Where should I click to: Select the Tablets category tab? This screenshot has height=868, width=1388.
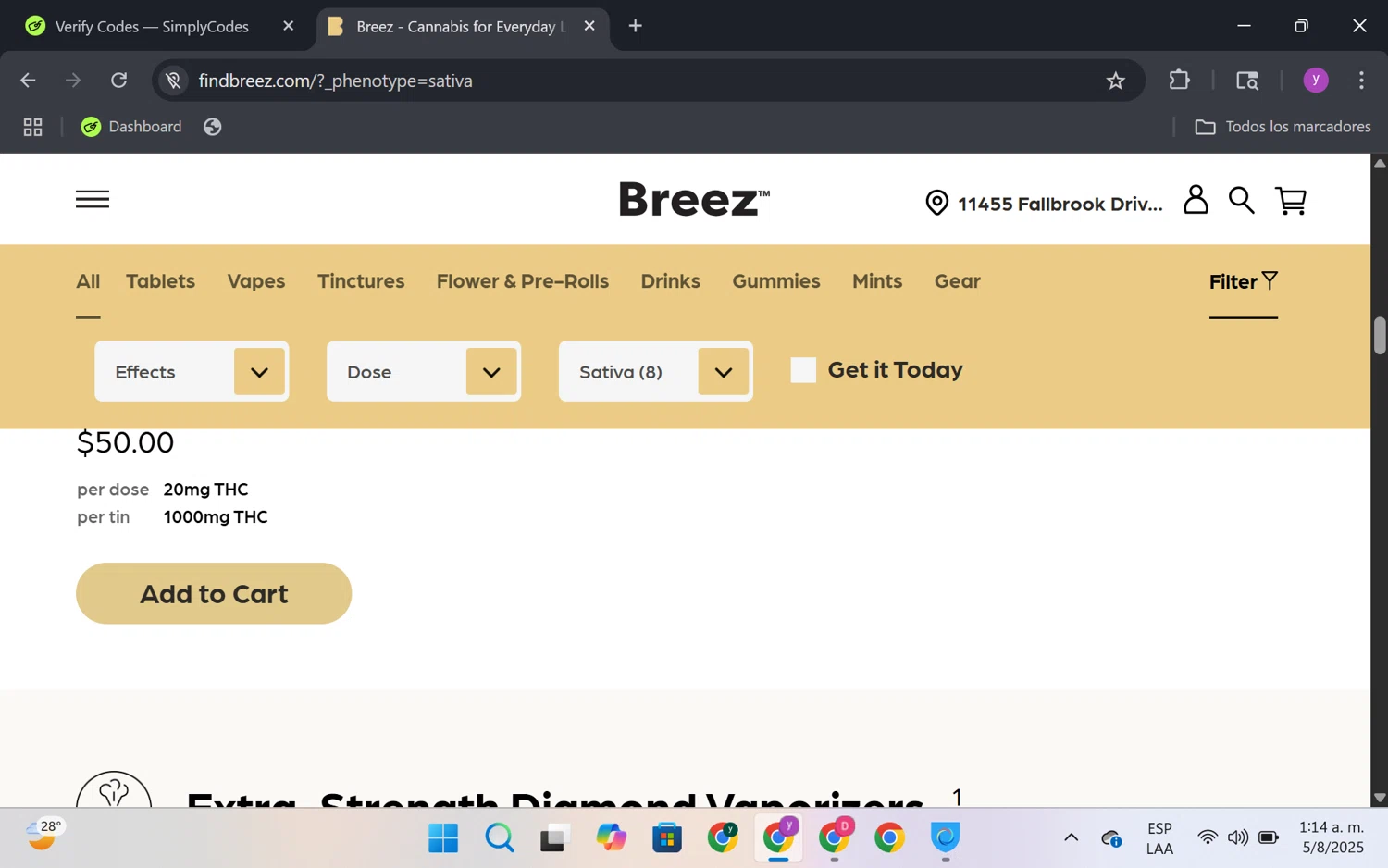160,281
